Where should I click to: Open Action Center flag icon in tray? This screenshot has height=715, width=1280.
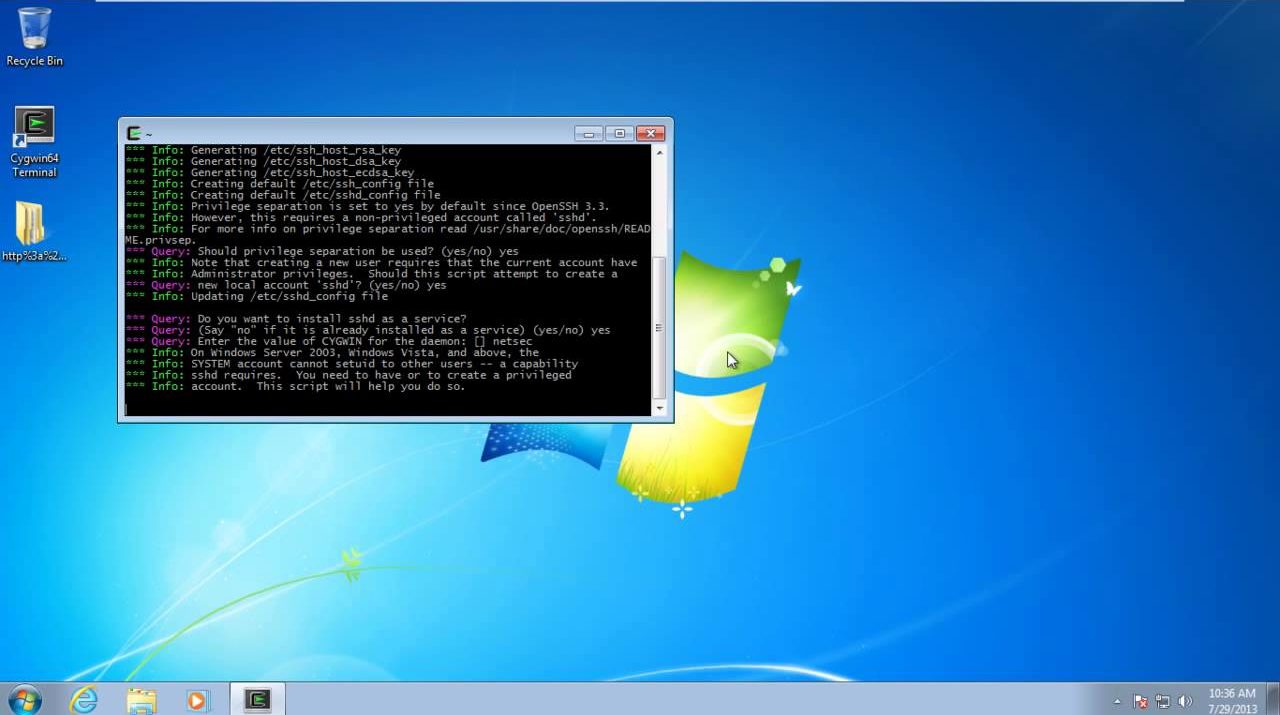[1141, 701]
